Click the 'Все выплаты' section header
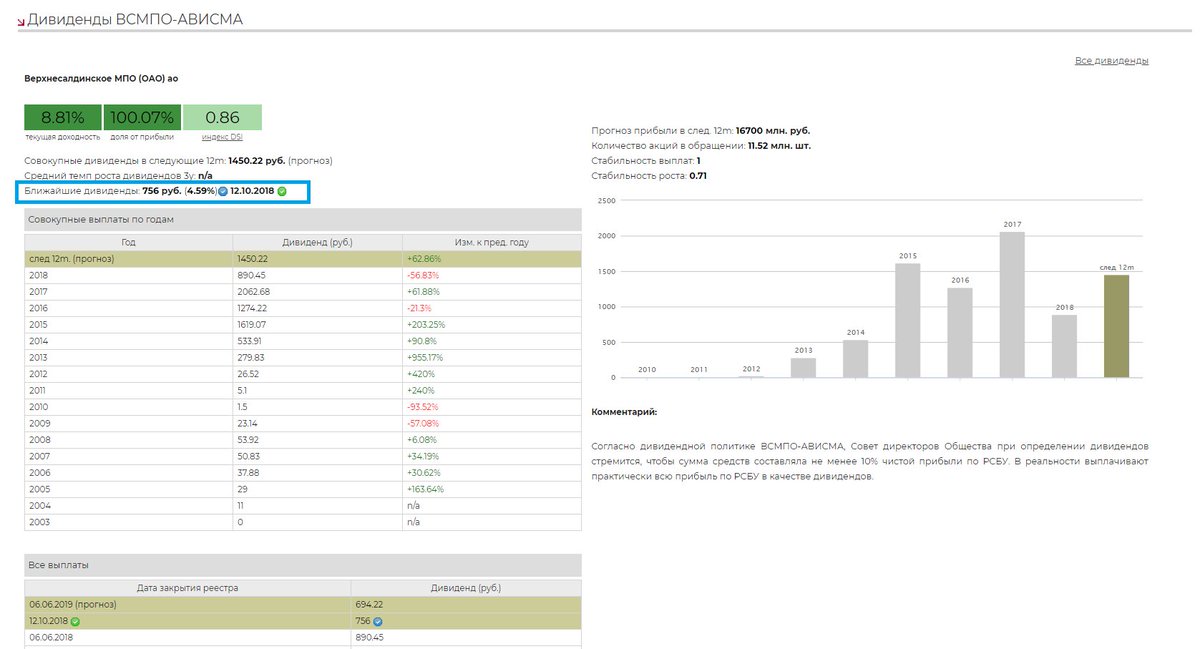This screenshot has width=1200, height=649. pos(303,565)
